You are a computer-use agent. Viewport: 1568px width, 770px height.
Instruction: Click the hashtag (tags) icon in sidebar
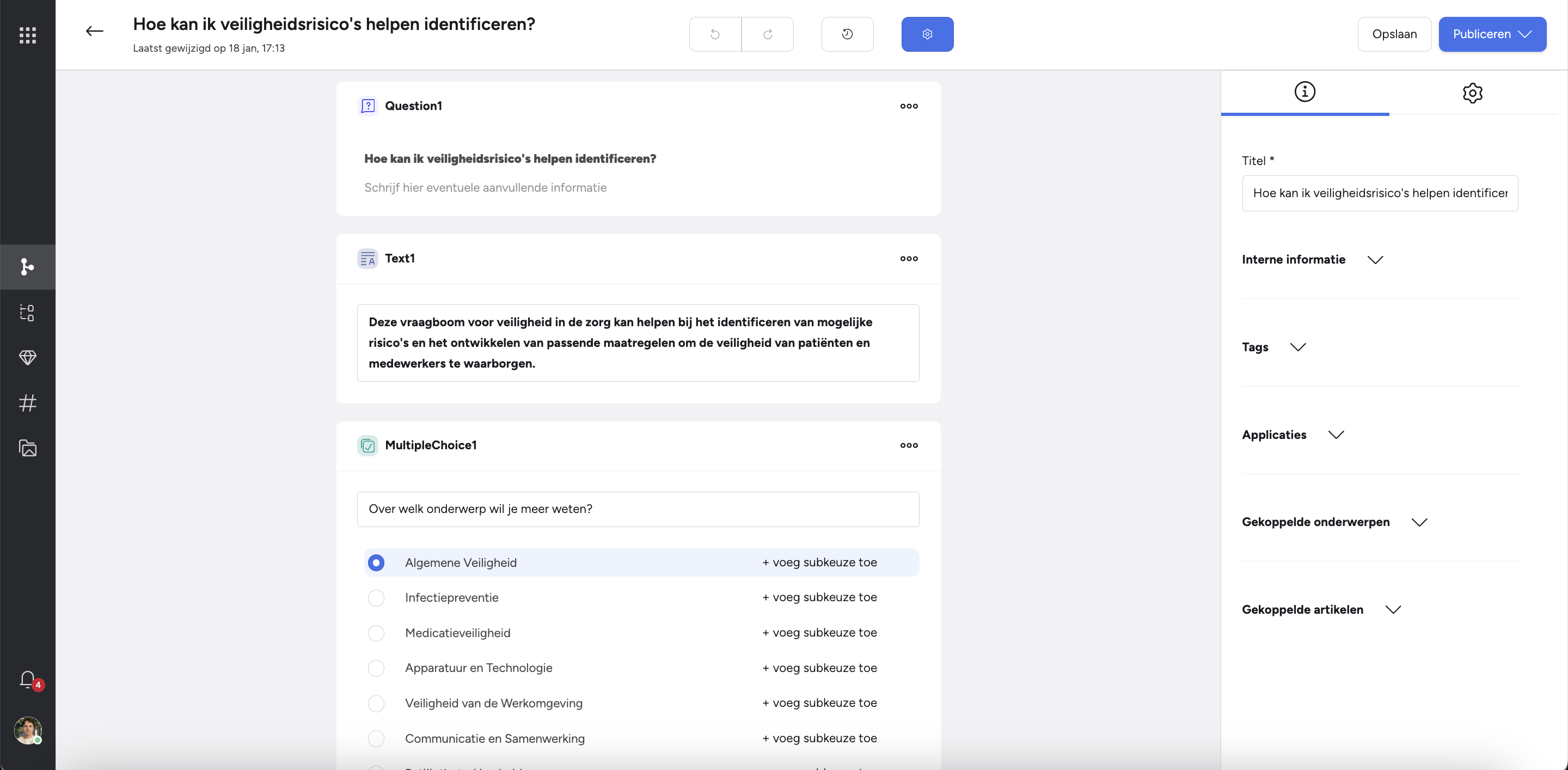tap(27, 403)
